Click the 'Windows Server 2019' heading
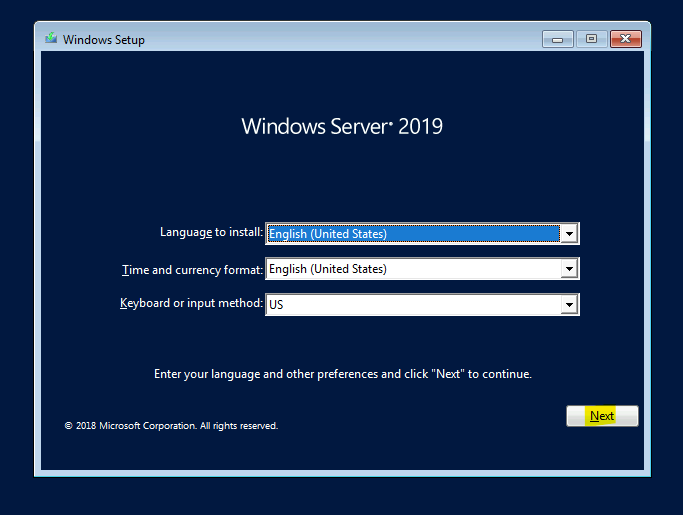Image resolution: width=683 pixels, height=515 pixels. coord(342,126)
